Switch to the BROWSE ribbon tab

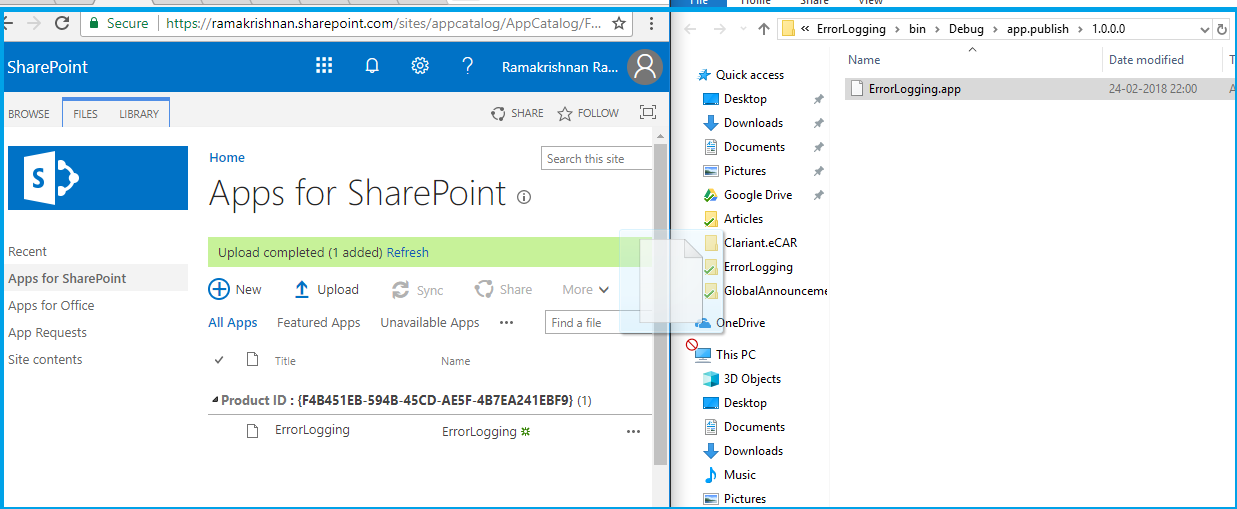(x=29, y=114)
